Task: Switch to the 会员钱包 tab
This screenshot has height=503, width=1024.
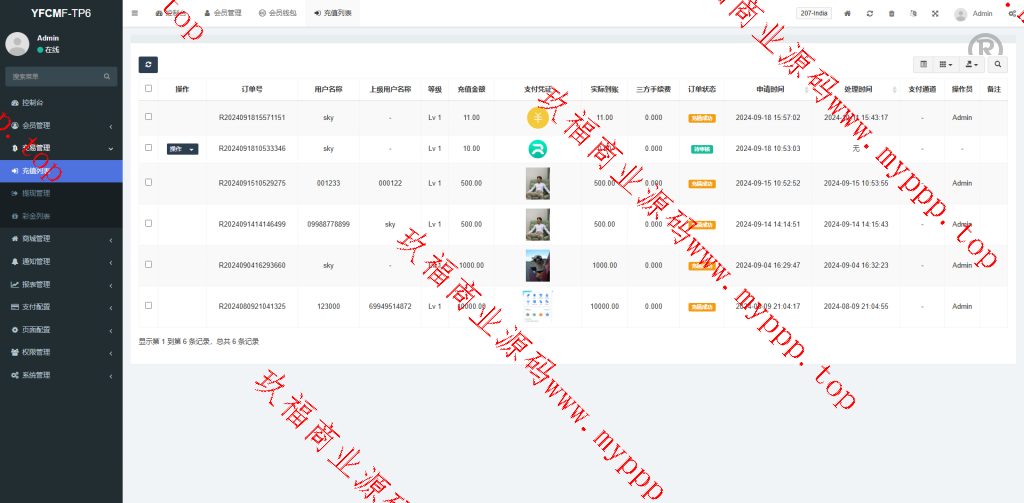Action: (277, 14)
